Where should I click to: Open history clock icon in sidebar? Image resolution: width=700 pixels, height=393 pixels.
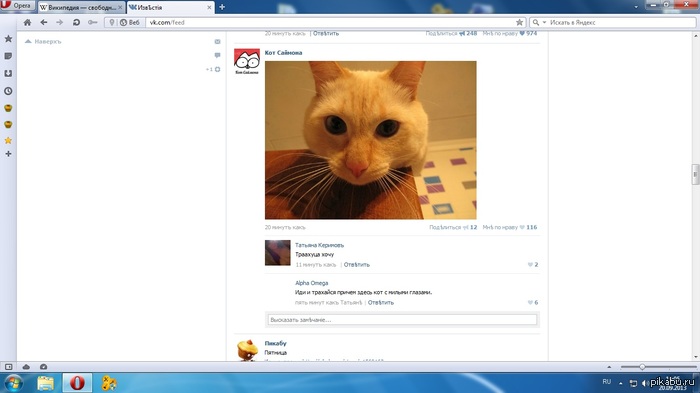point(8,91)
